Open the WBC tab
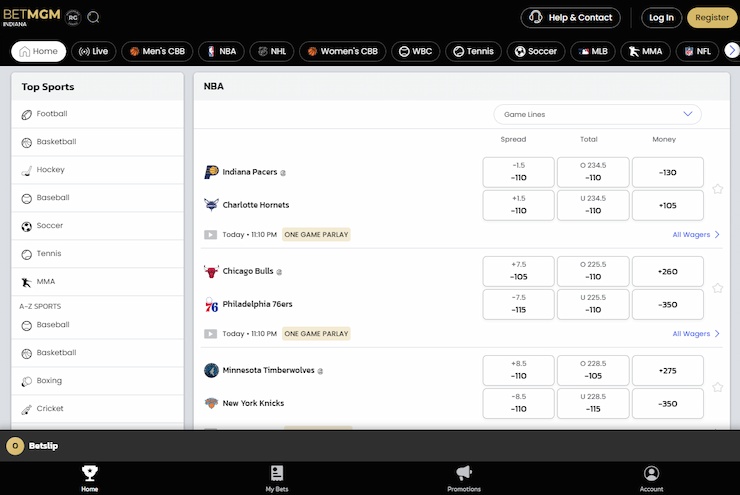Screen dimensions: 740x495 pyautogui.click(x=415, y=51)
